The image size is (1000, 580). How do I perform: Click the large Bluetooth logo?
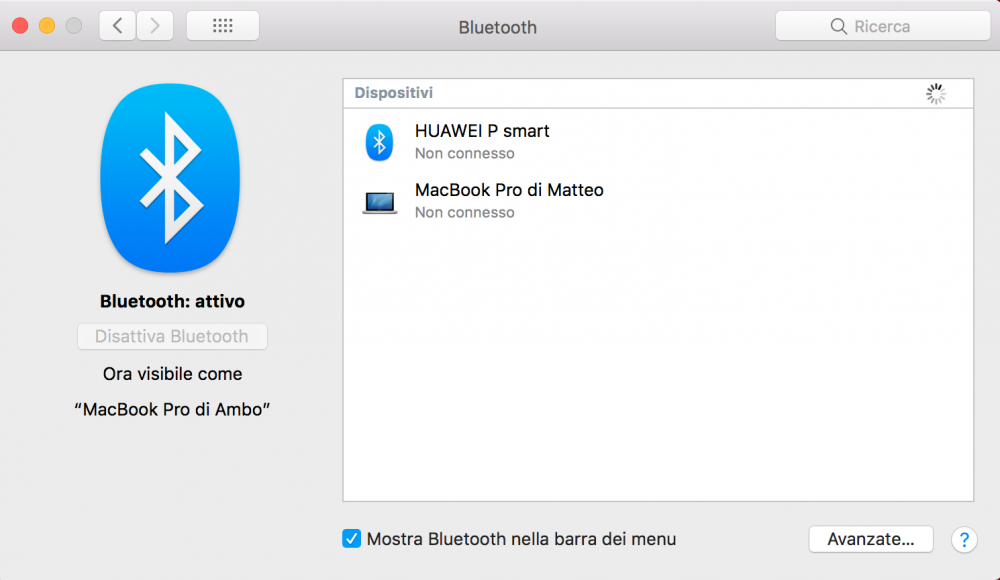coord(170,178)
